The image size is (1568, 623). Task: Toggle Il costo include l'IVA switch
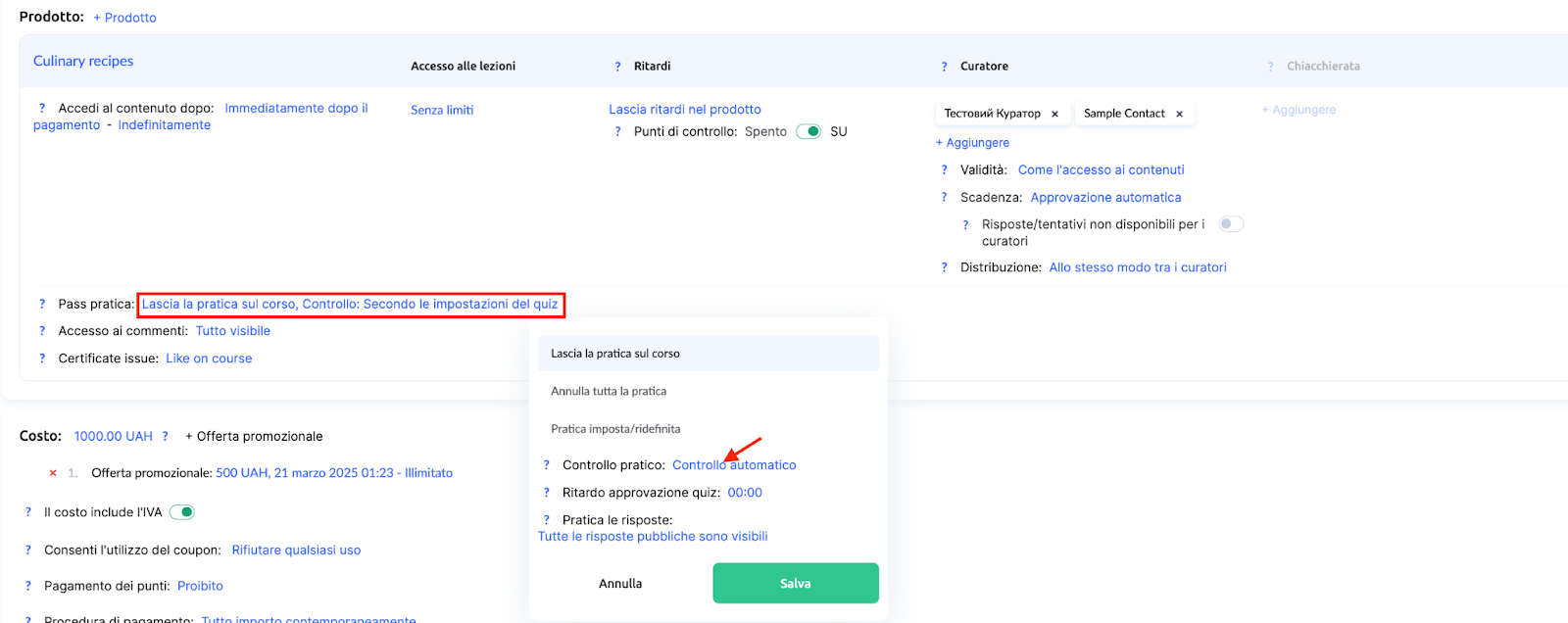pos(182,512)
